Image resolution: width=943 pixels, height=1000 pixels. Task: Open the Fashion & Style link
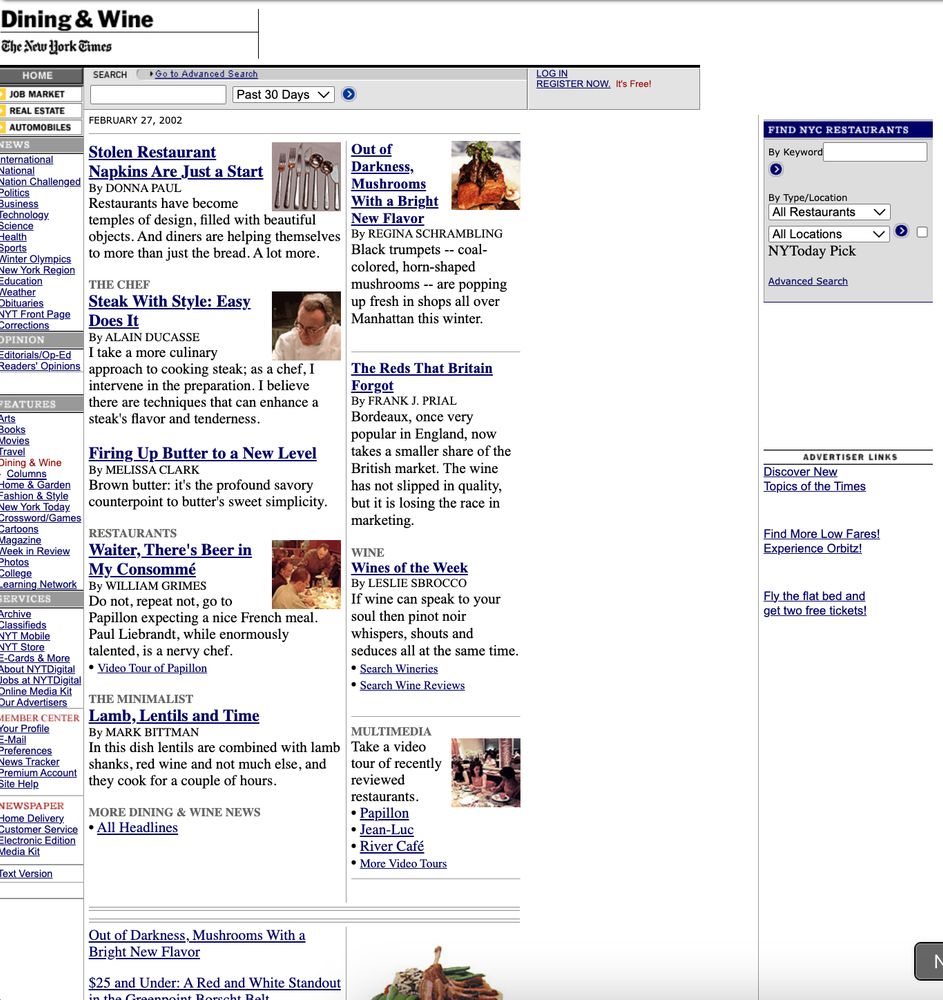[34, 496]
